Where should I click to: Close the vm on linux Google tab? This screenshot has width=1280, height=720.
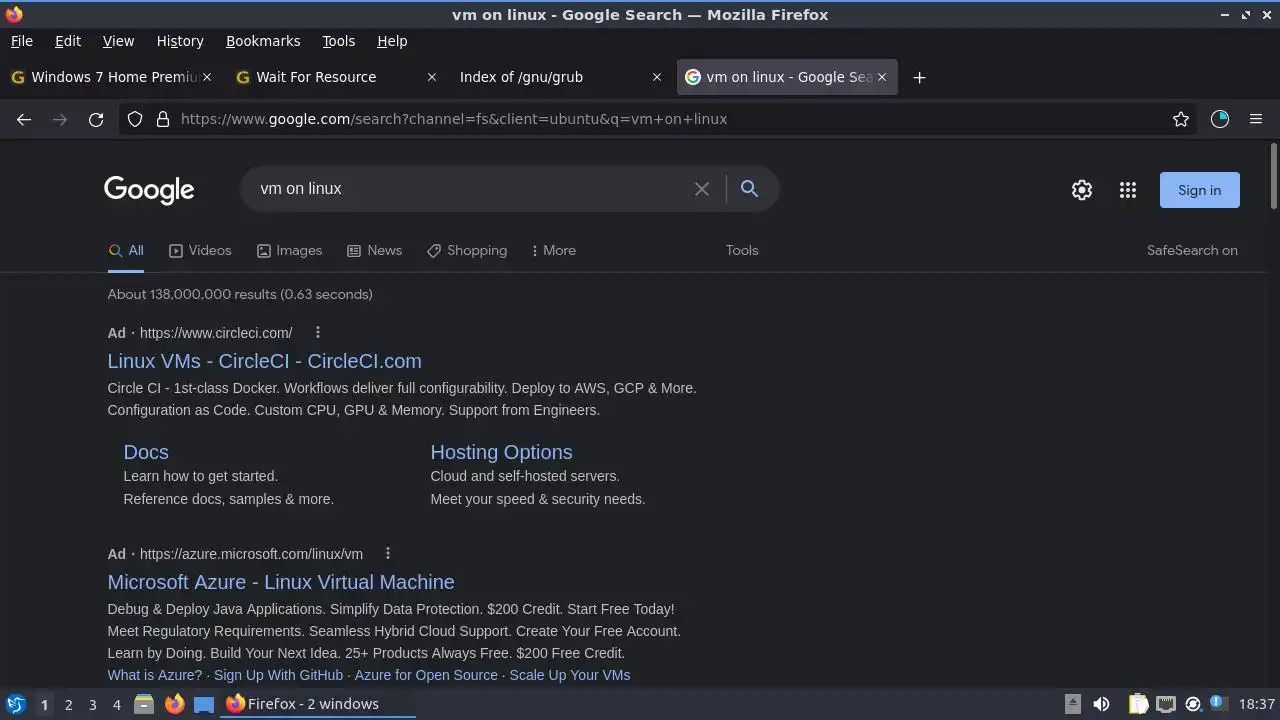click(882, 77)
